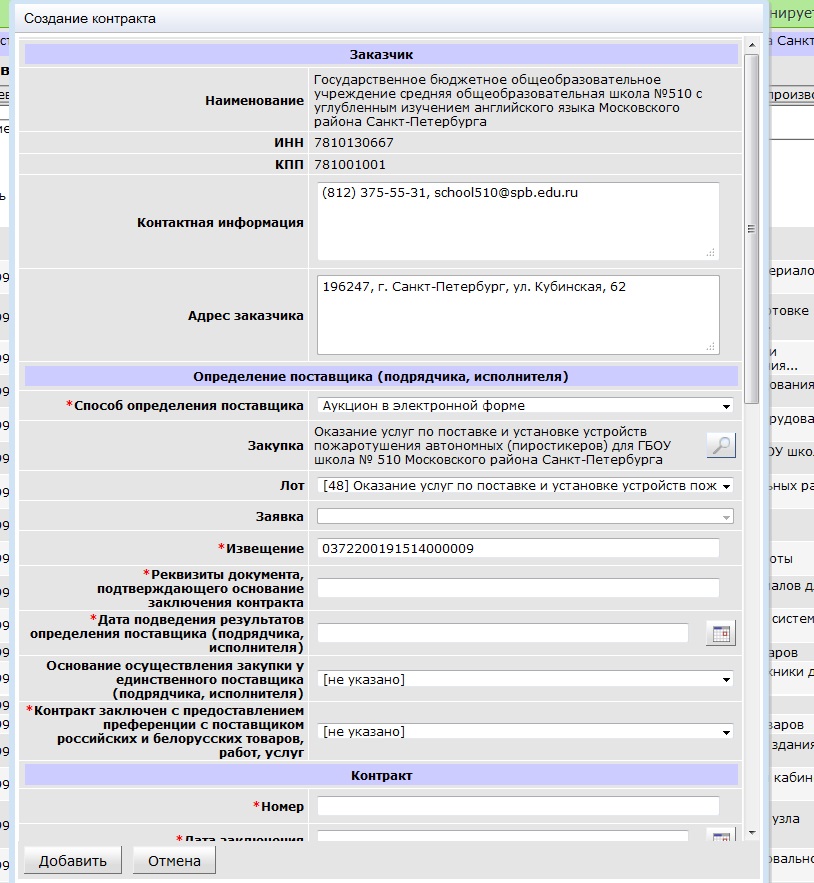
Task: Focus the Адрес заказчика text area
Action: tap(518, 315)
